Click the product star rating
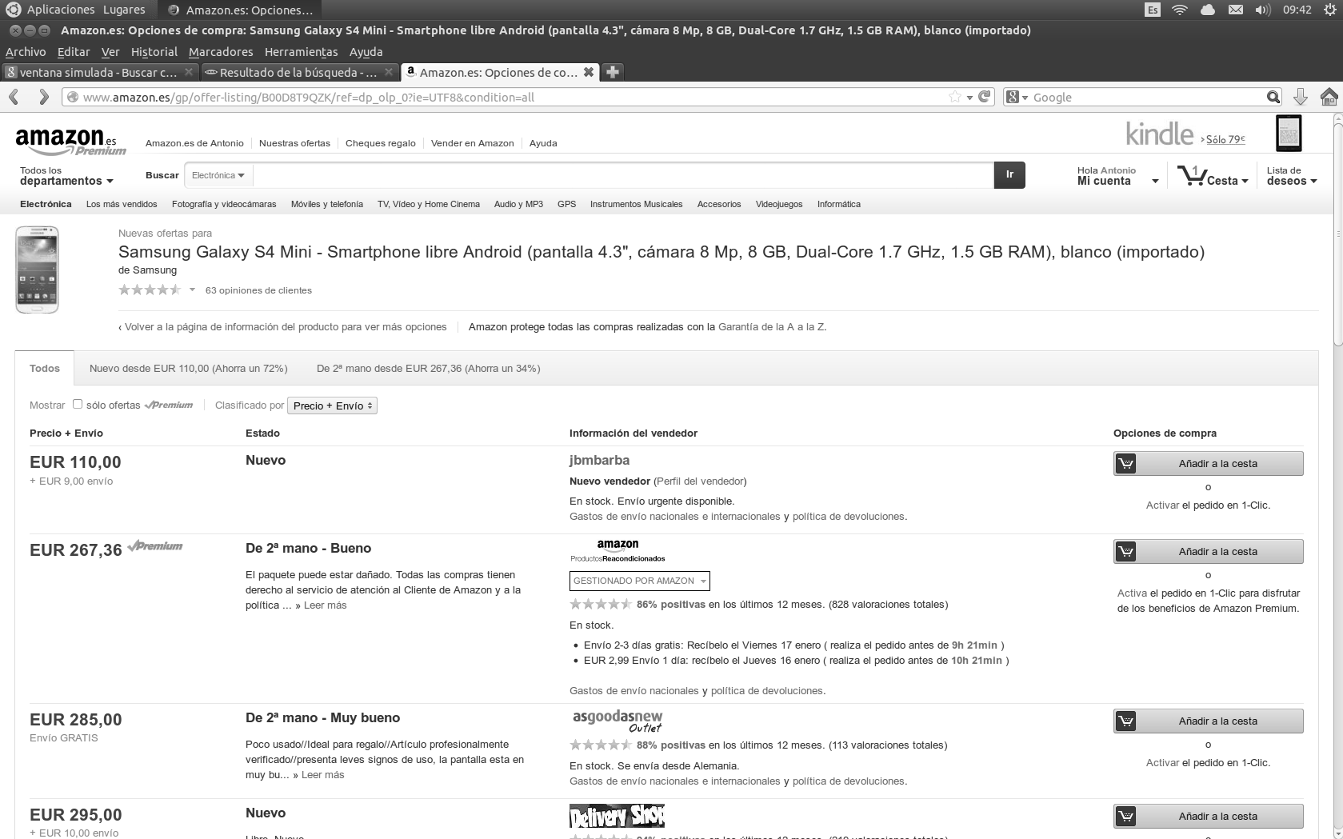This screenshot has height=839, width=1343. click(x=150, y=290)
